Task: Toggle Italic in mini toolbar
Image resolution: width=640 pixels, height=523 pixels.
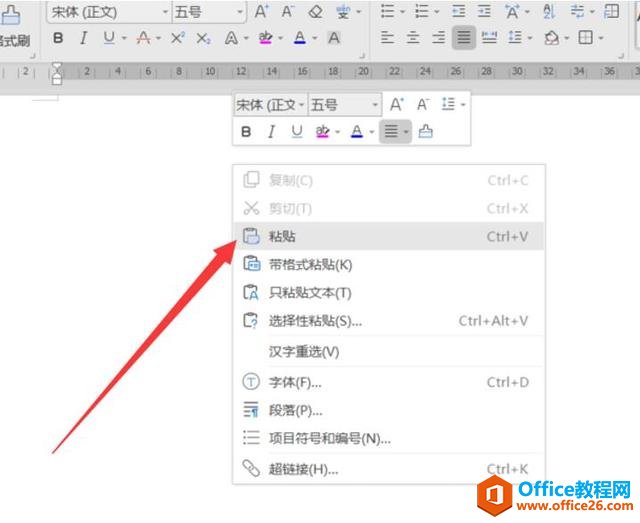Action: click(271, 131)
